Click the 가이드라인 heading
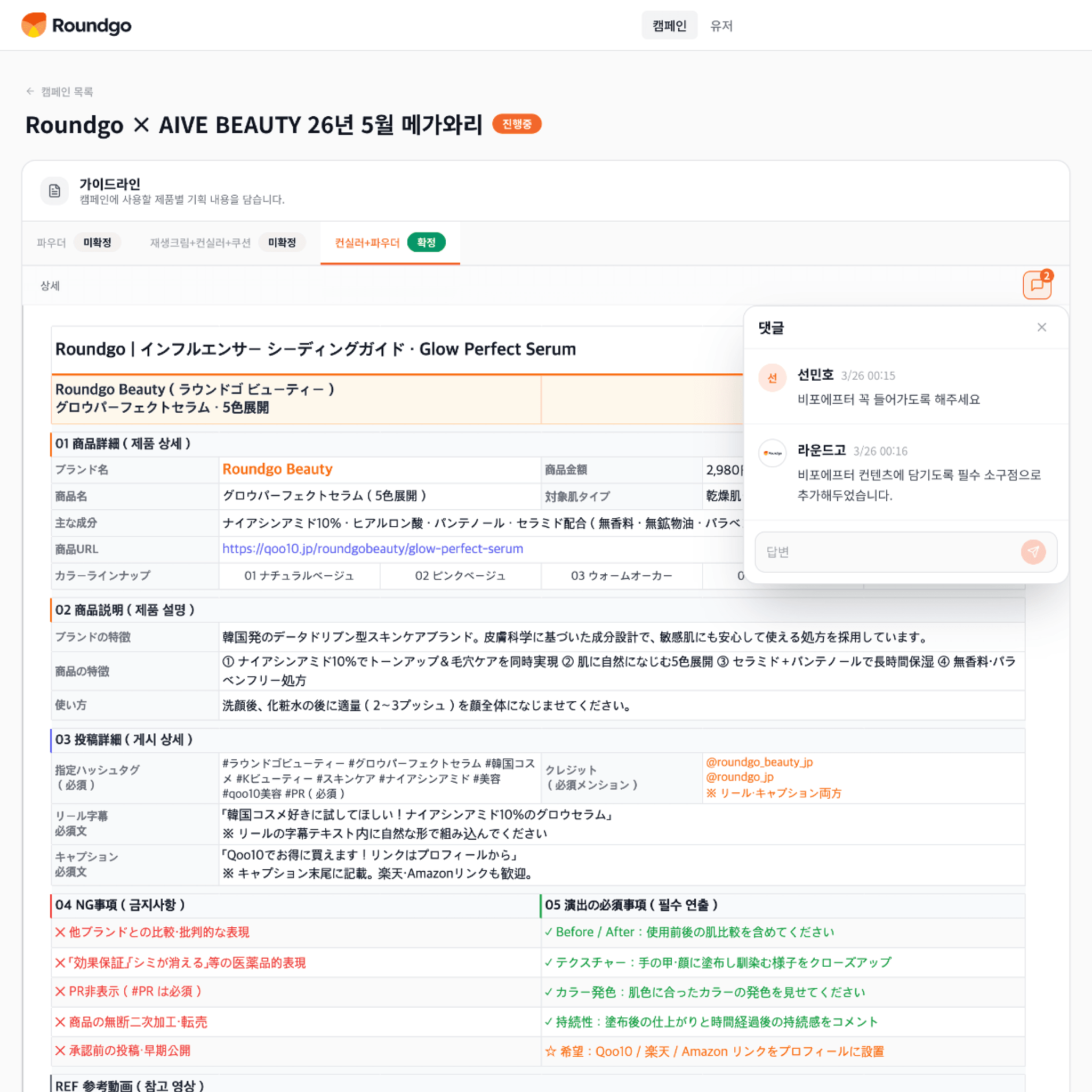 tap(110, 184)
